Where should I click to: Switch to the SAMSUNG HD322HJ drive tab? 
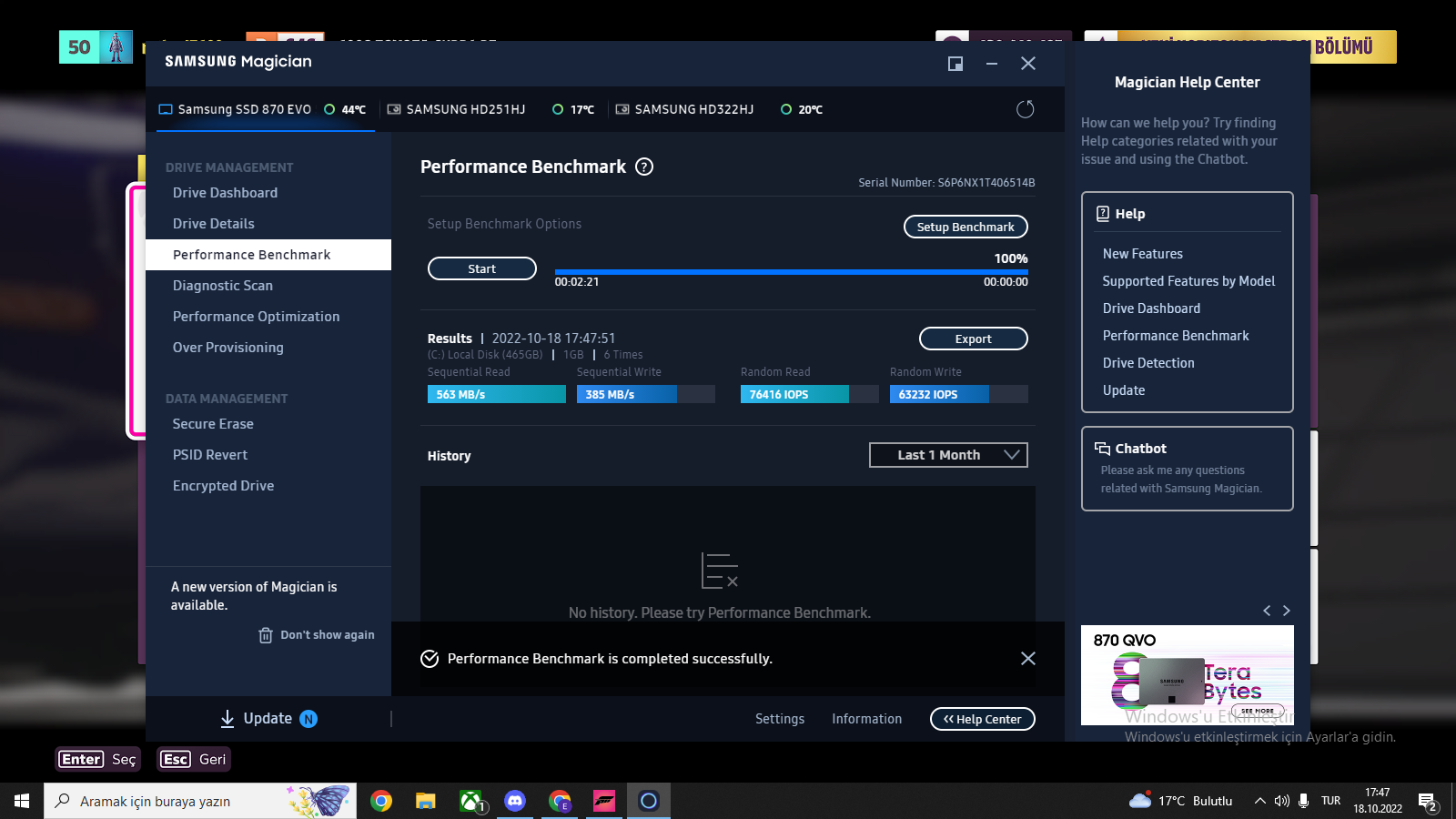tap(719, 109)
